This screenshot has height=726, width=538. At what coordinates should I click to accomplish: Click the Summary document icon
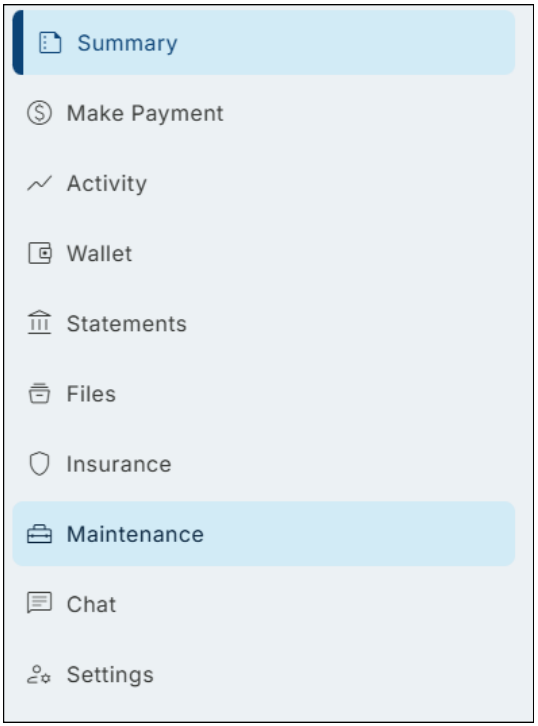tap(50, 43)
